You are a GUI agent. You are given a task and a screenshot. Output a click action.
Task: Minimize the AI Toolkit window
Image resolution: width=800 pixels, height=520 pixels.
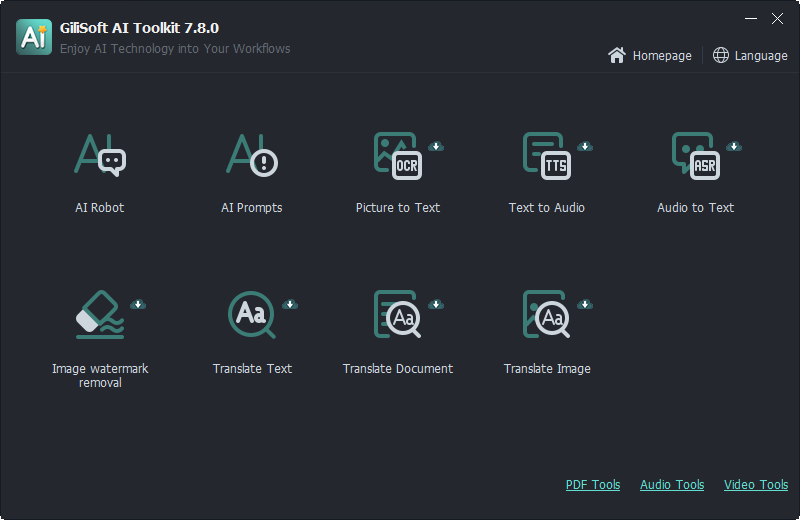[x=751, y=19]
